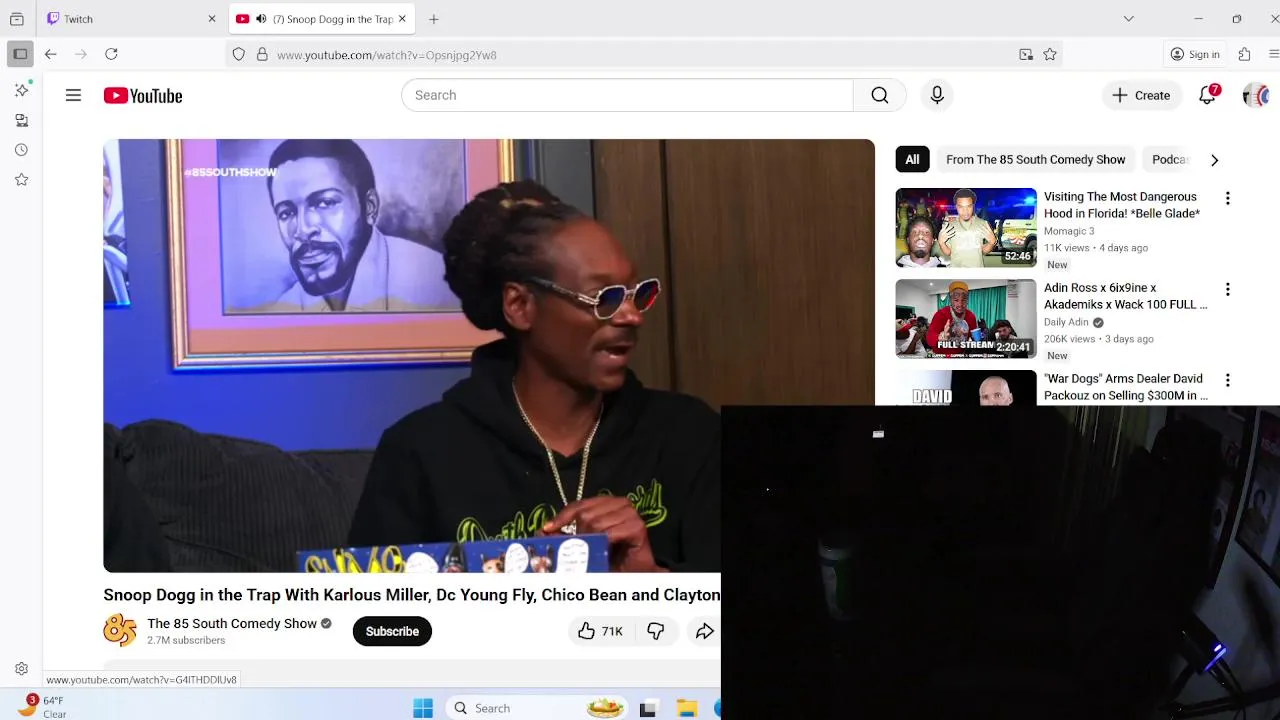Select From The 85 South Comedy Show chip
The width and height of the screenshot is (1280, 720).
1035,160
